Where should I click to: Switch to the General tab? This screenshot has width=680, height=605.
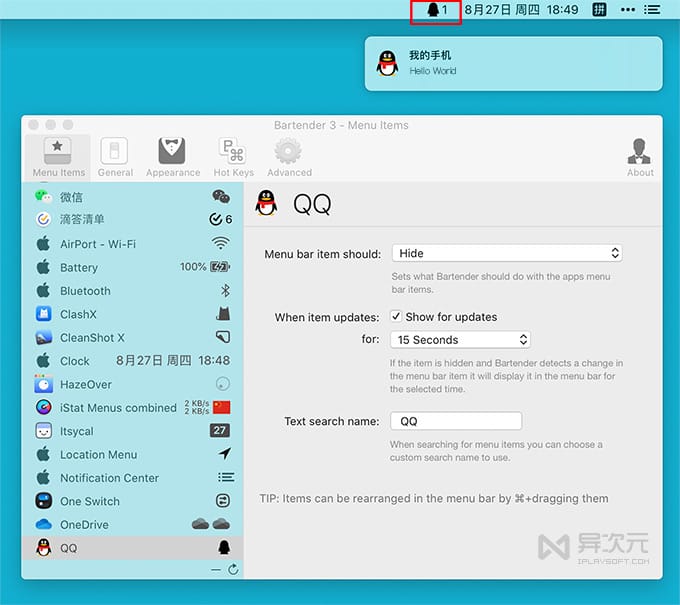point(115,157)
